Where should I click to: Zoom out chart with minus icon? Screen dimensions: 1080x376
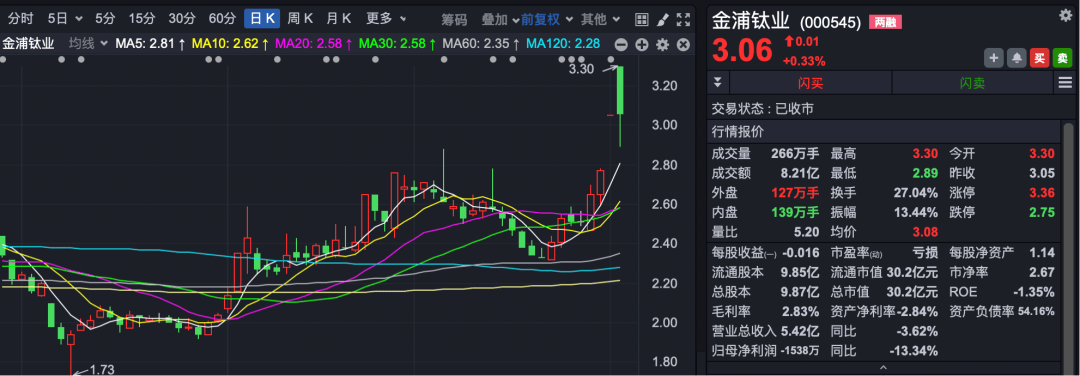(x=621, y=45)
